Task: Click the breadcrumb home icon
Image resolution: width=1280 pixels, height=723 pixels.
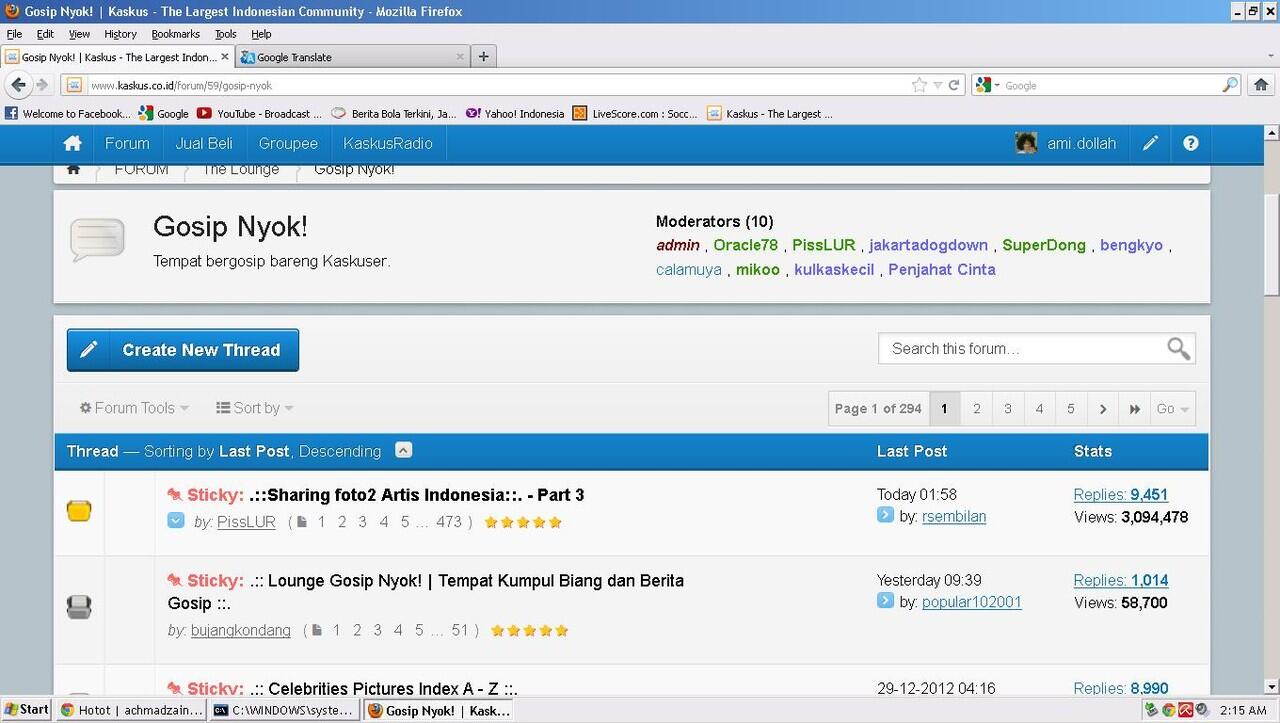Action: pyautogui.click(x=73, y=169)
